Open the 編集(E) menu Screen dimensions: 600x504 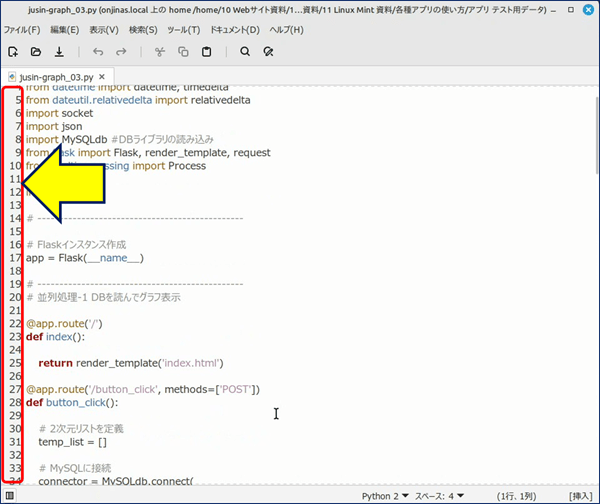(65, 30)
